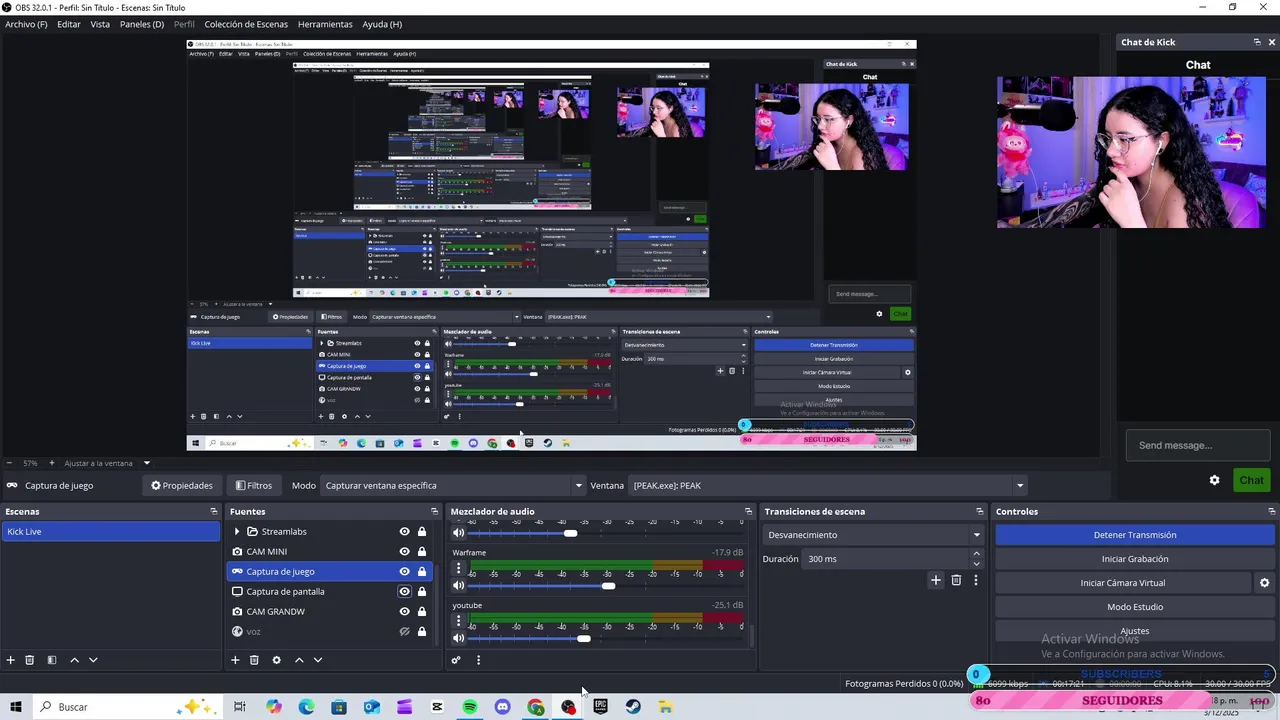Unlock the voz source
This screenshot has width=1280, height=720.
tap(422, 632)
